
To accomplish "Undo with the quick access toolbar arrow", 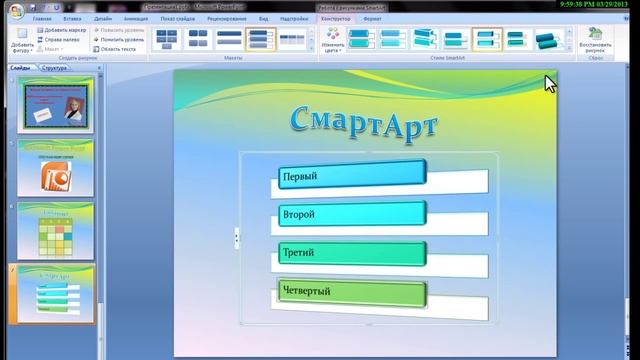I will [x=44, y=8].
